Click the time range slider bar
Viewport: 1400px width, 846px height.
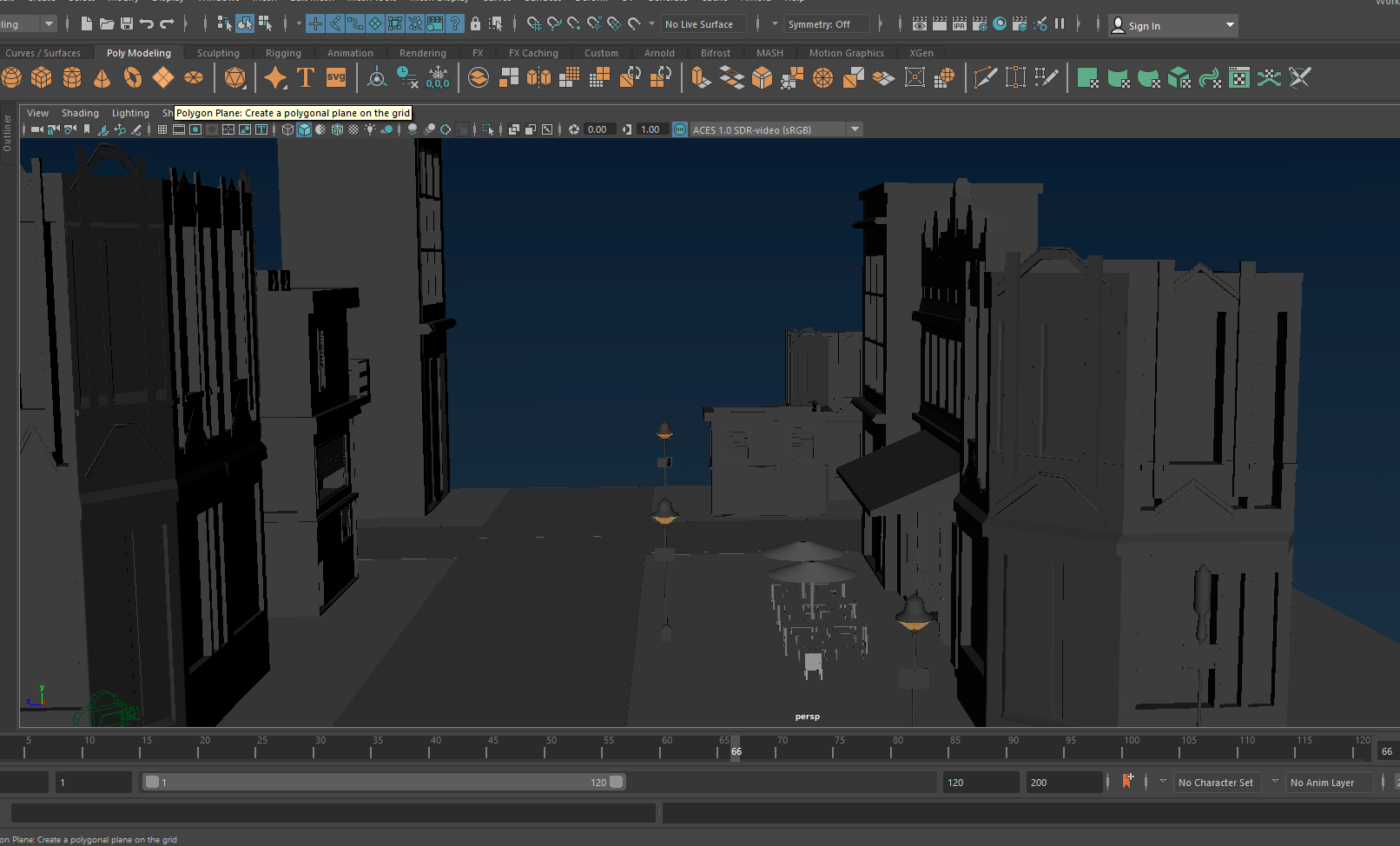(383, 783)
